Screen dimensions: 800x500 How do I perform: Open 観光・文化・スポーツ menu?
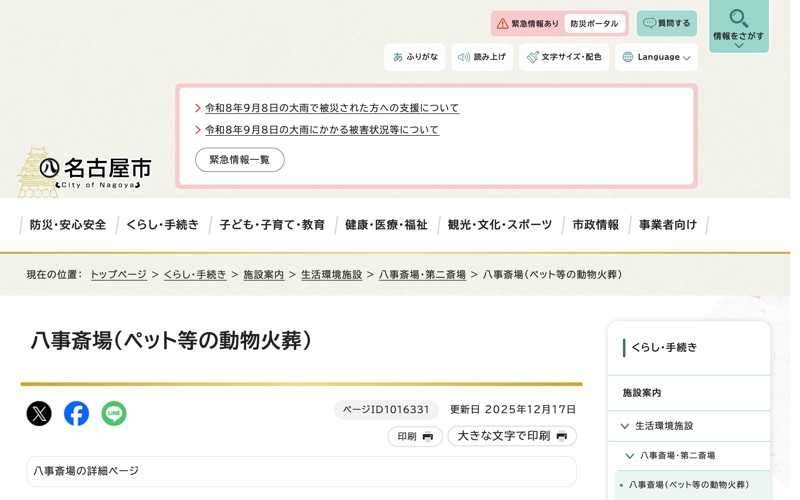[499, 224]
